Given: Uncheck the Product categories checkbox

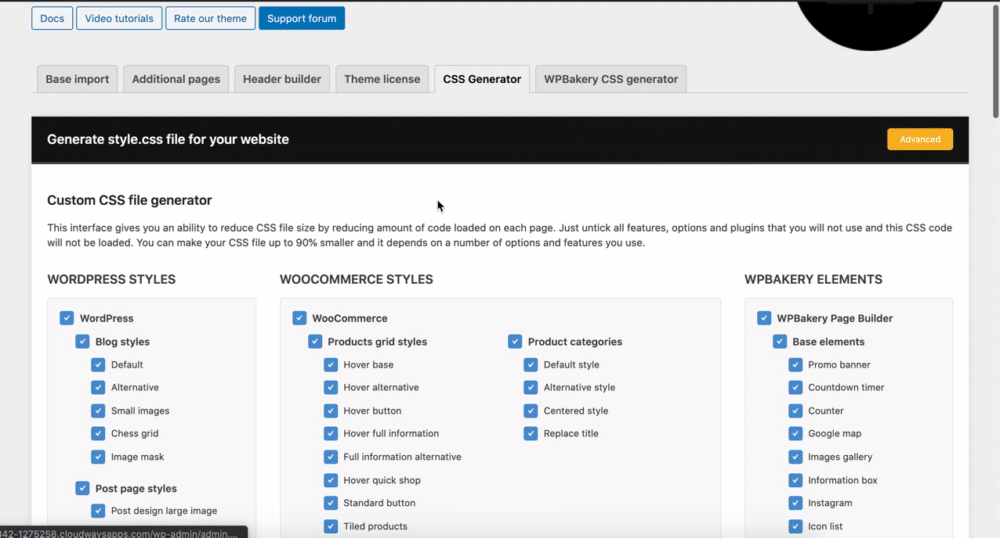Looking at the screenshot, I should (x=515, y=342).
